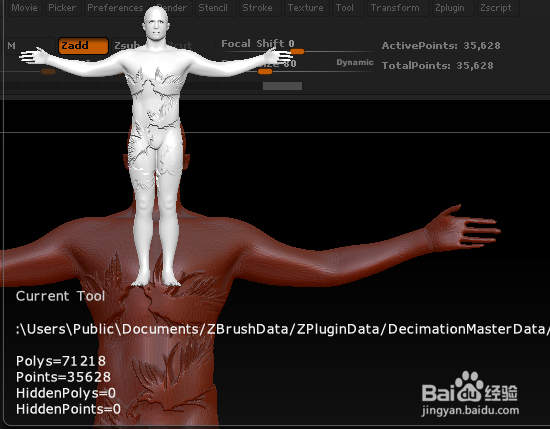Click the HiddenPolys=0 info line
The height and width of the screenshot is (429, 550).
click(x=66, y=393)
